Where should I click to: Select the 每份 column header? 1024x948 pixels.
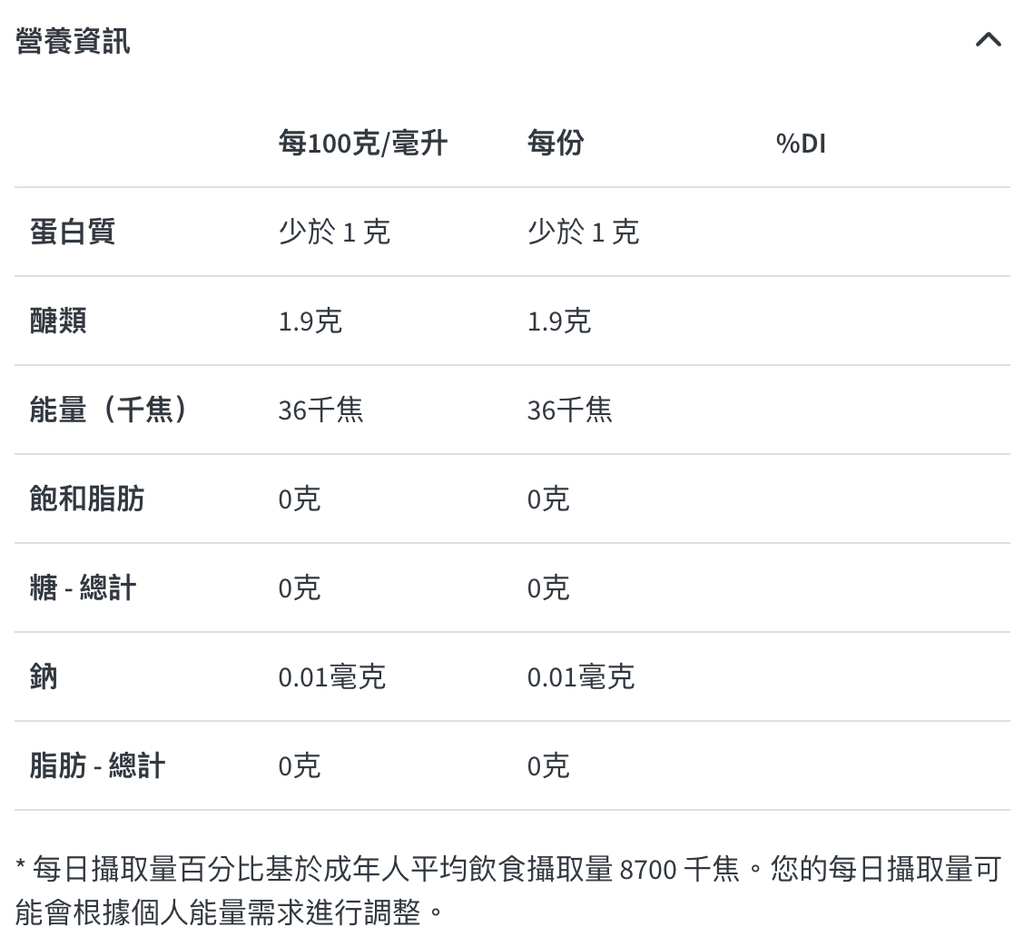(556, 143)
